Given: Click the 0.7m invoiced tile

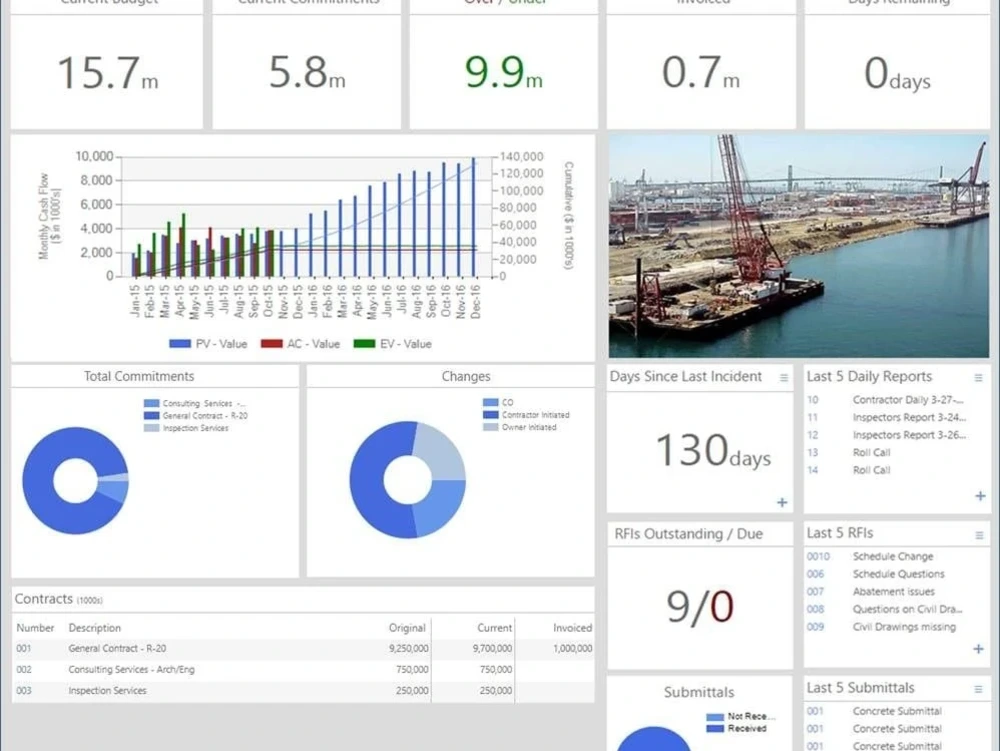Looking at the screenshot, I should (701, 73).
